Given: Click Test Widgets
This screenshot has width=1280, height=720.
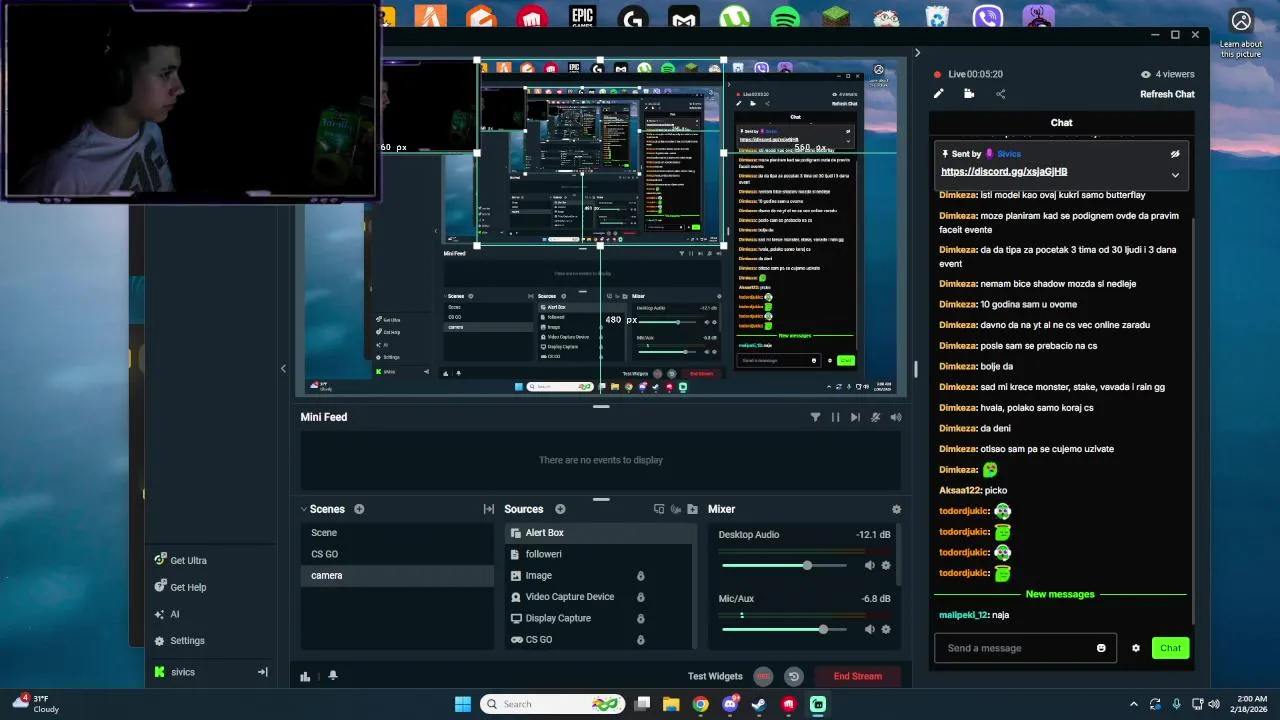Looking at the screenshot, I should [x=715, y=676].
